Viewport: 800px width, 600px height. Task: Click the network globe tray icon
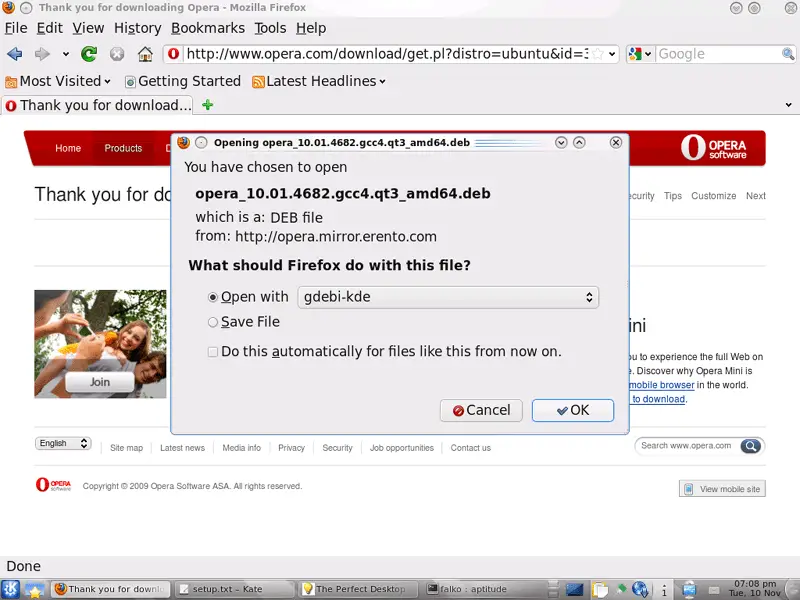[640, 590]
